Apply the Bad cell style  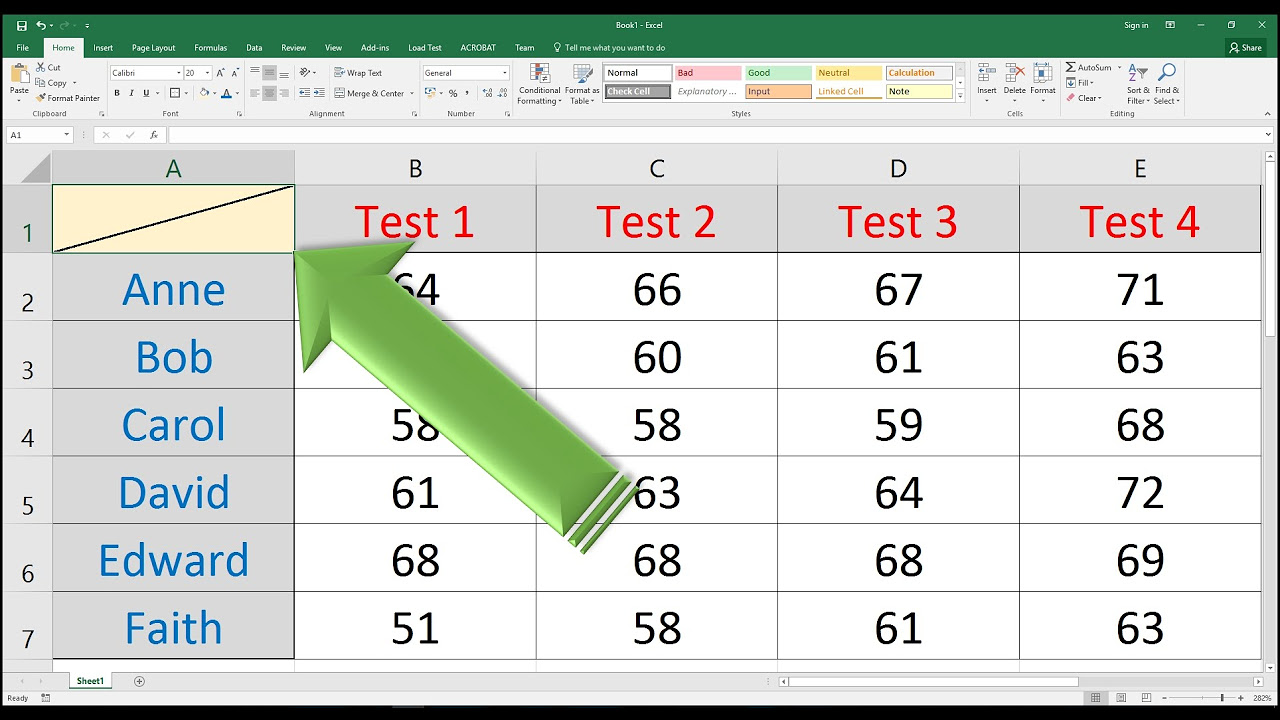(x=708, y=73)
